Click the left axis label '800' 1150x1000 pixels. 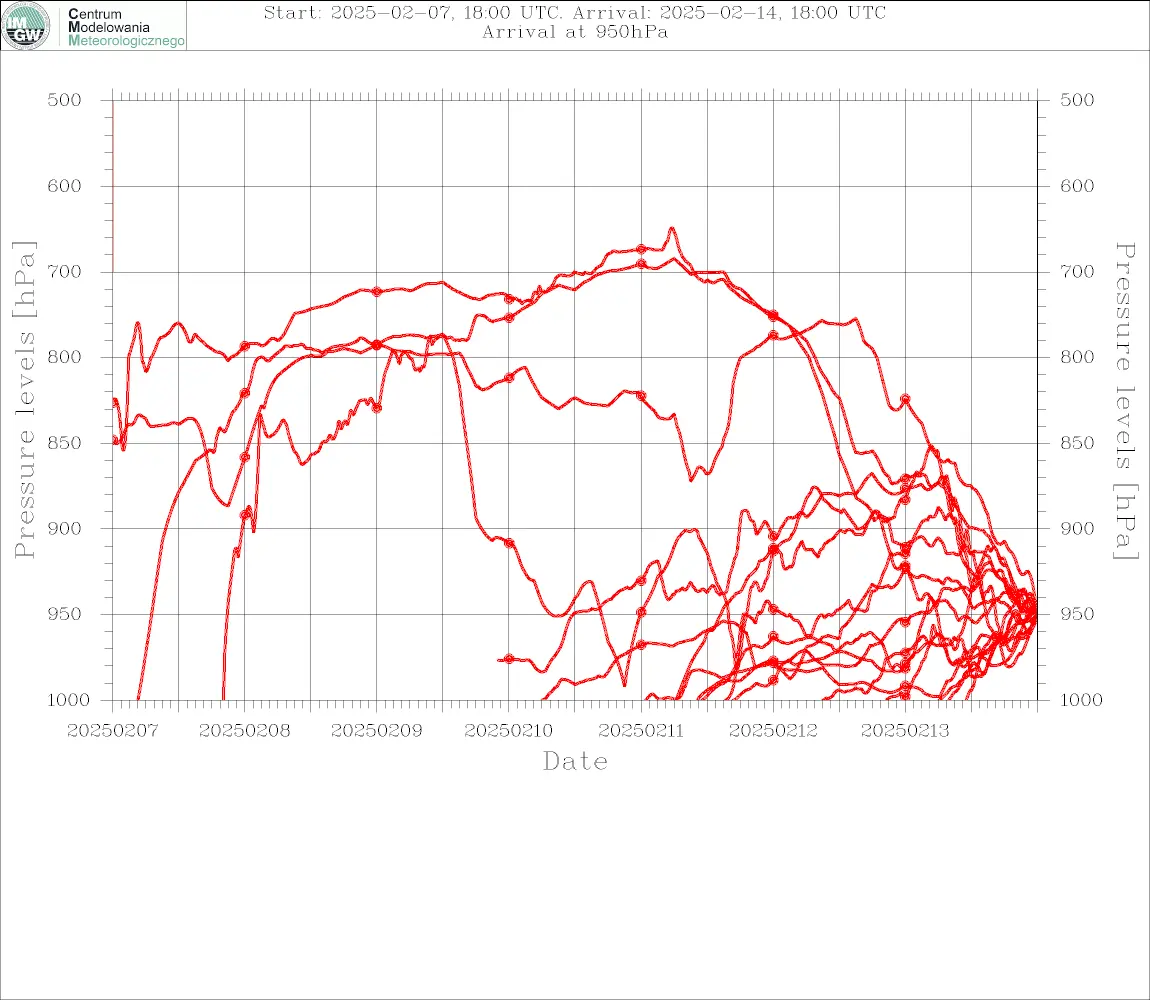[65, 357]
